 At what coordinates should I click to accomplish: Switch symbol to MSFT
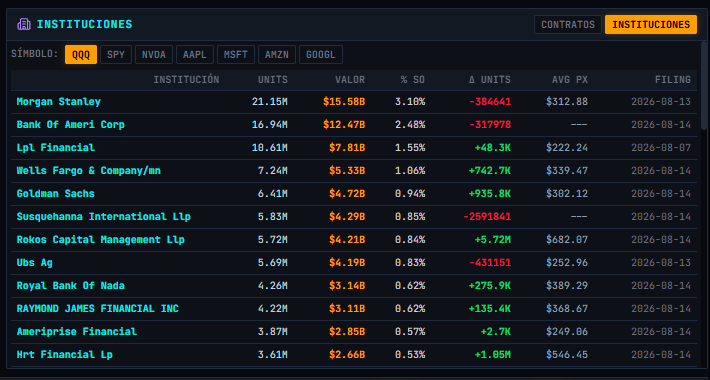(x=236, y=55)
